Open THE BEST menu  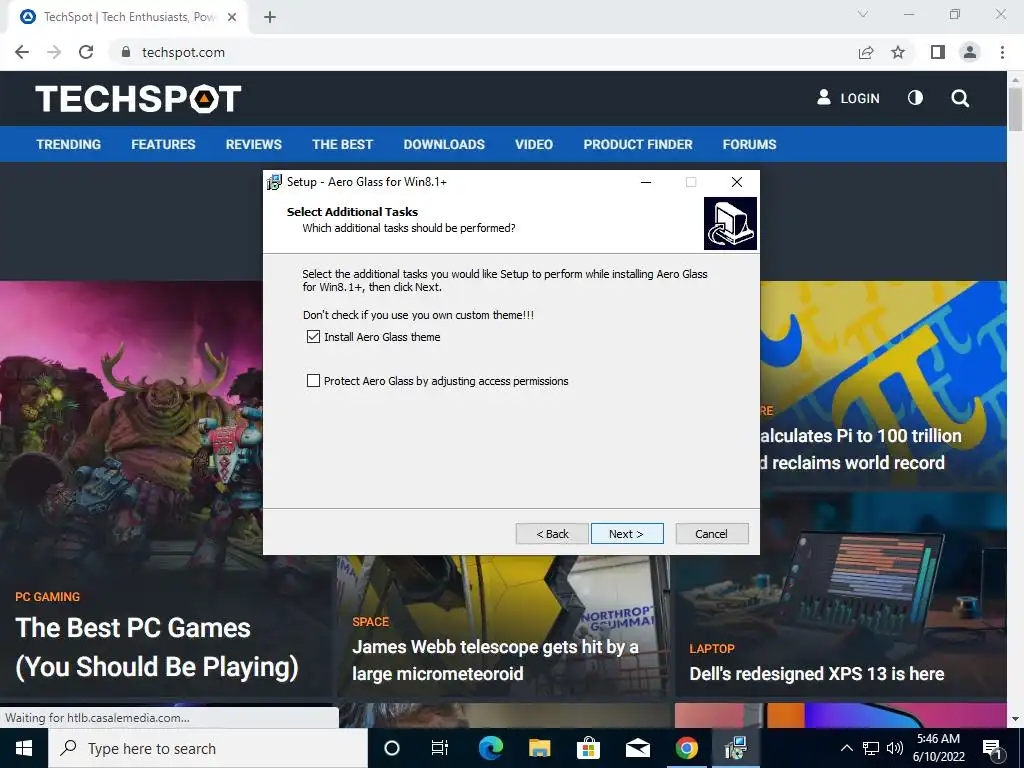[x=343, y=144]
